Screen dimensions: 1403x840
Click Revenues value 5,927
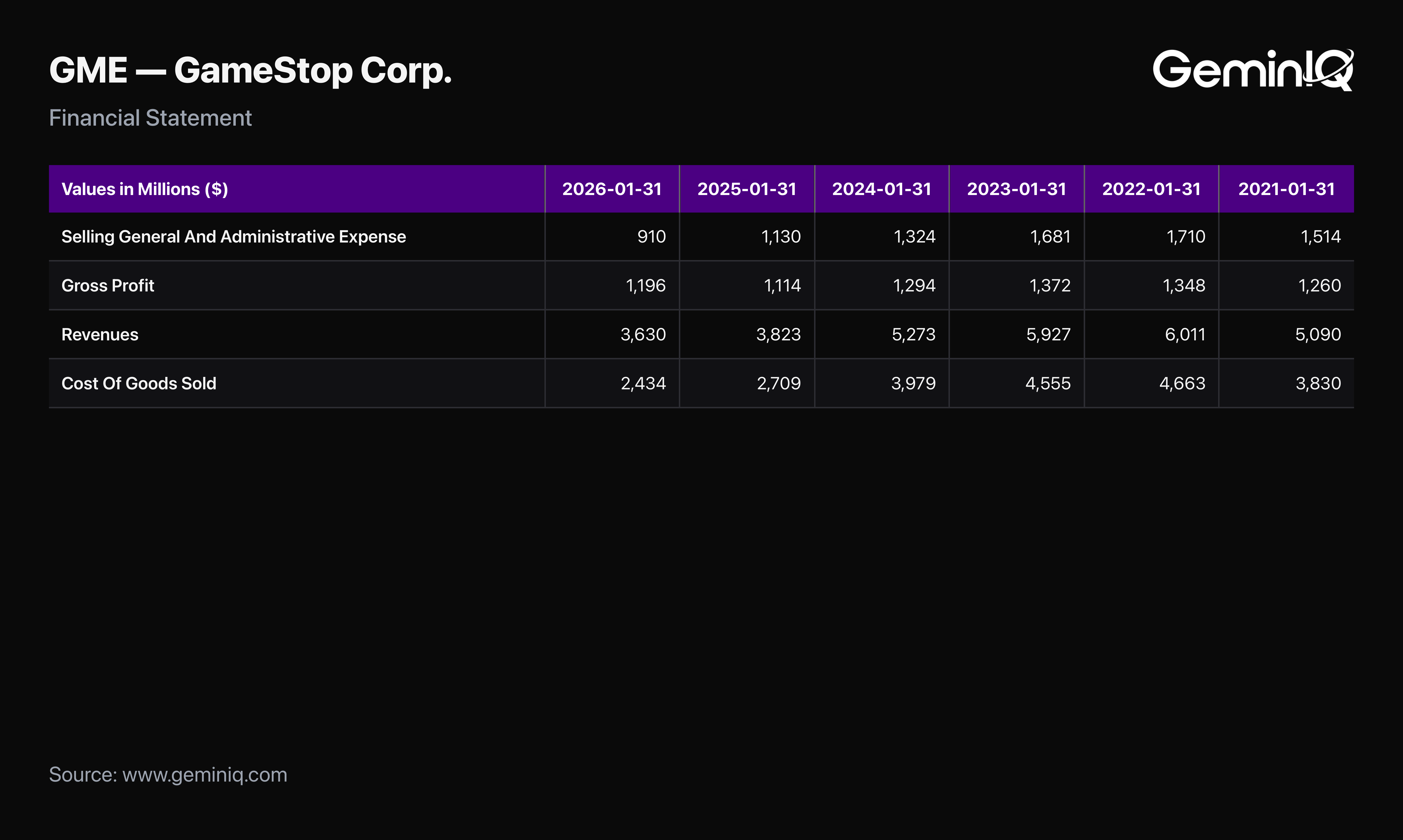point(1049,335)
